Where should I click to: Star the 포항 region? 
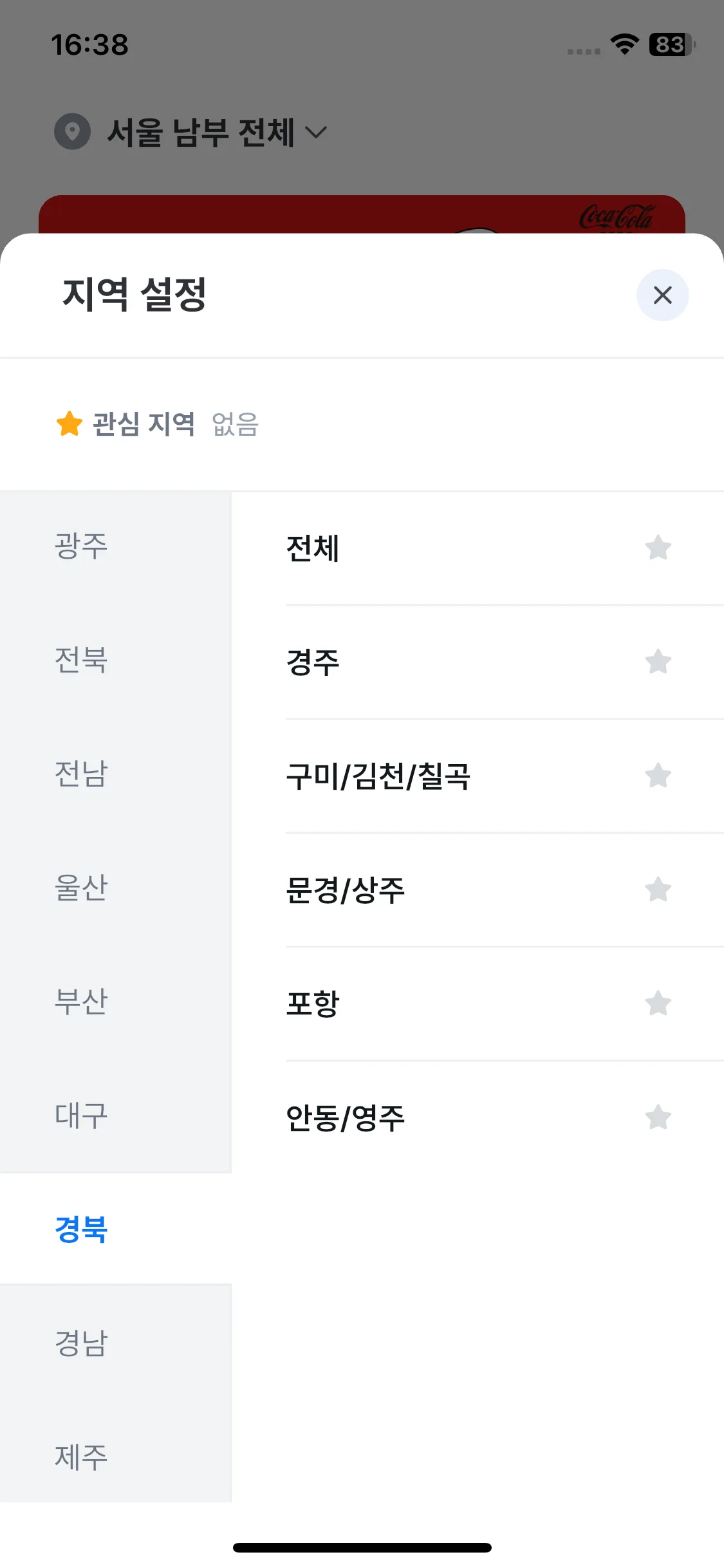point(658,1003)
